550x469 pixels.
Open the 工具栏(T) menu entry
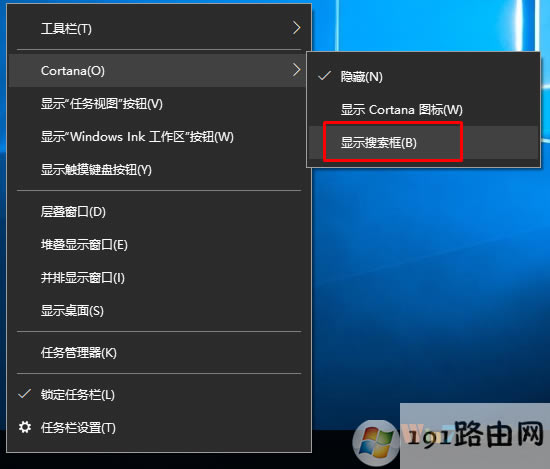click(159, 28)
